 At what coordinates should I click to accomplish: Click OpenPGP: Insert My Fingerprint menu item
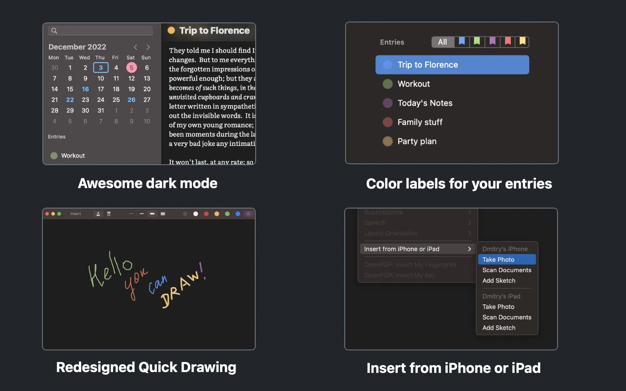point(410,265)
